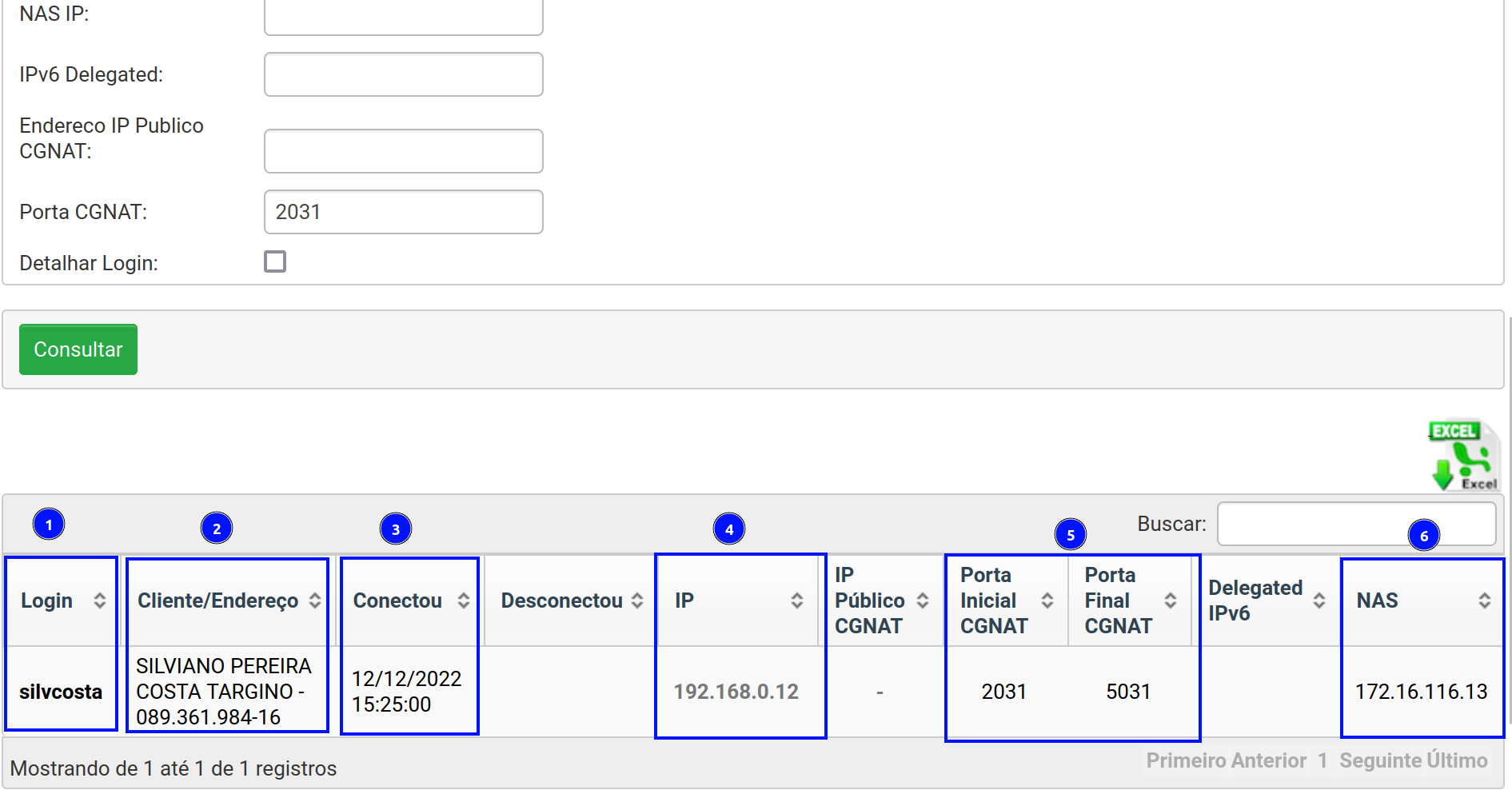Sort by IP Público CGNAT arrows

[x=922, y=600]
